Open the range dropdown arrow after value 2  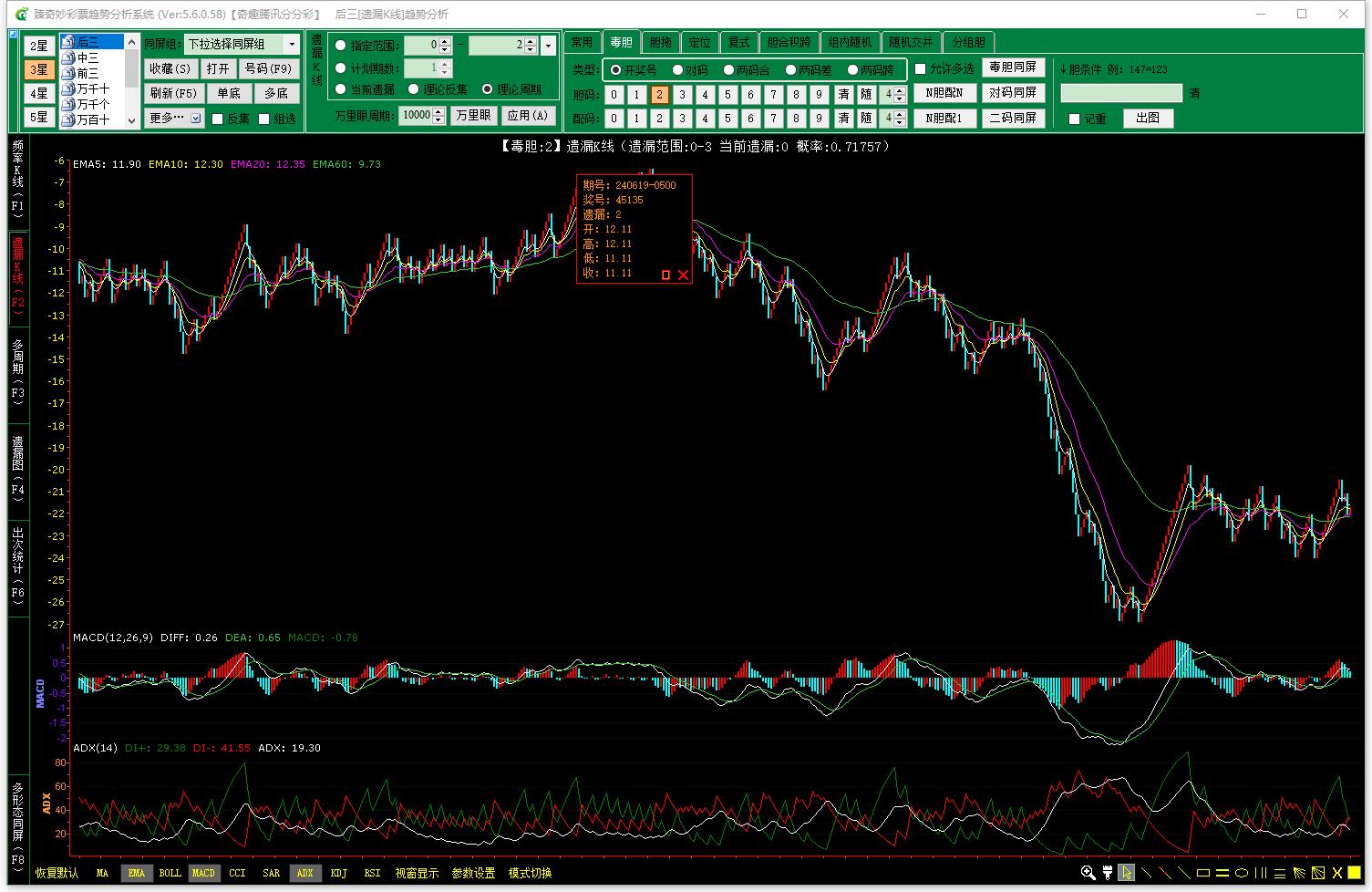(548, 45)
